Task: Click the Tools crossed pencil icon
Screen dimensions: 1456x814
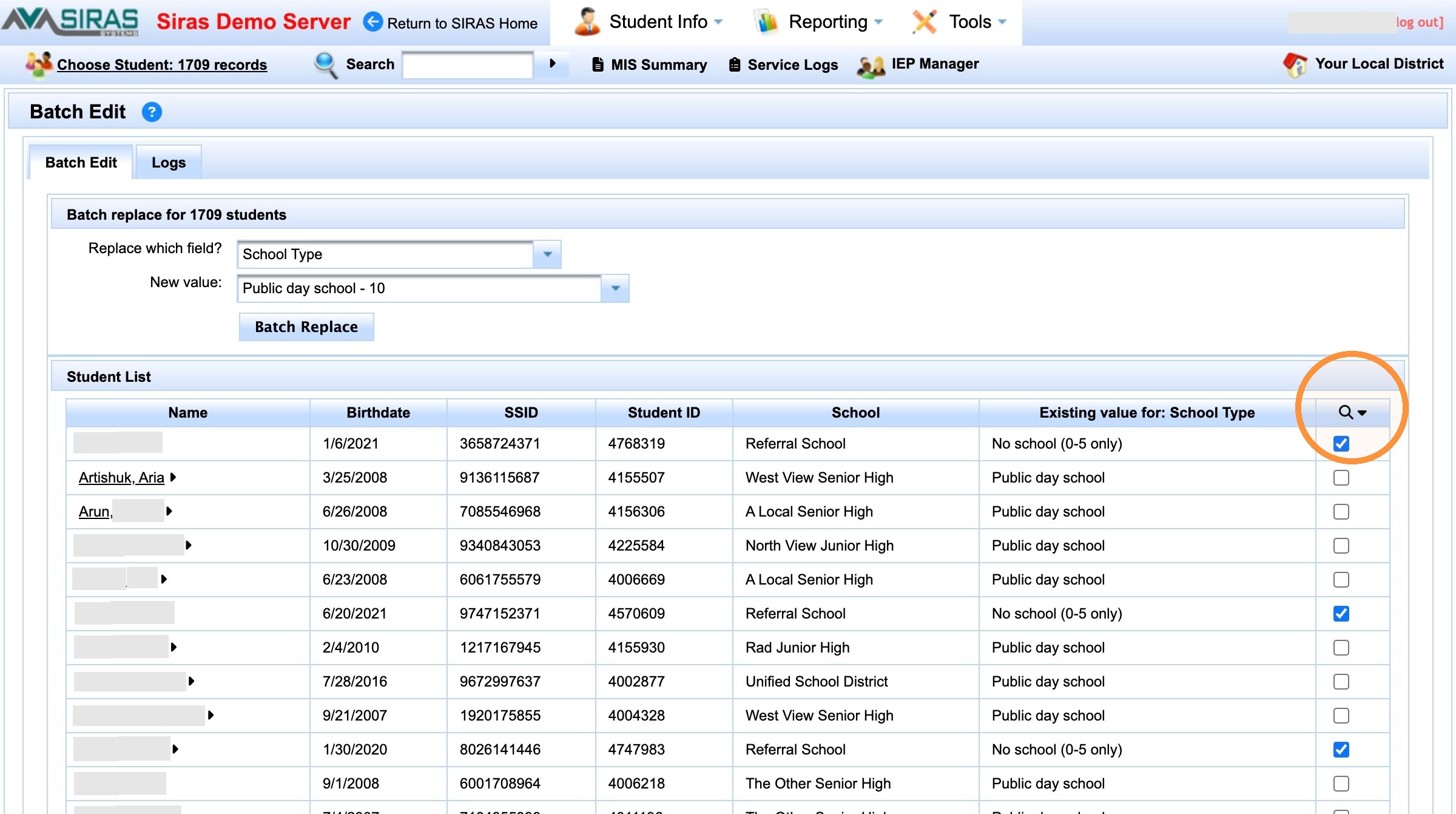Action: click(925, 22)
